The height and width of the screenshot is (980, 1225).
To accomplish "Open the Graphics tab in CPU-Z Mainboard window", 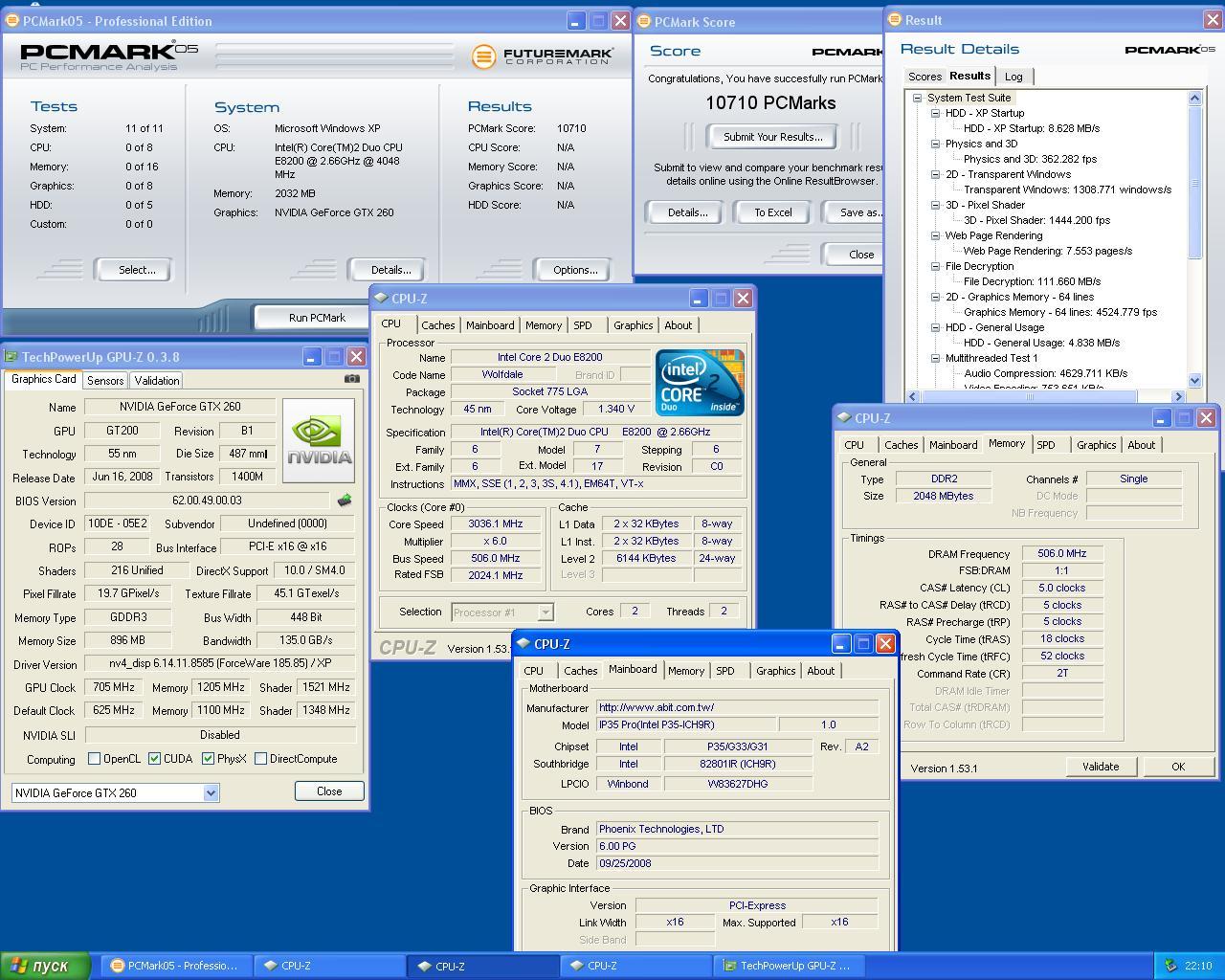I will [775, 671].
